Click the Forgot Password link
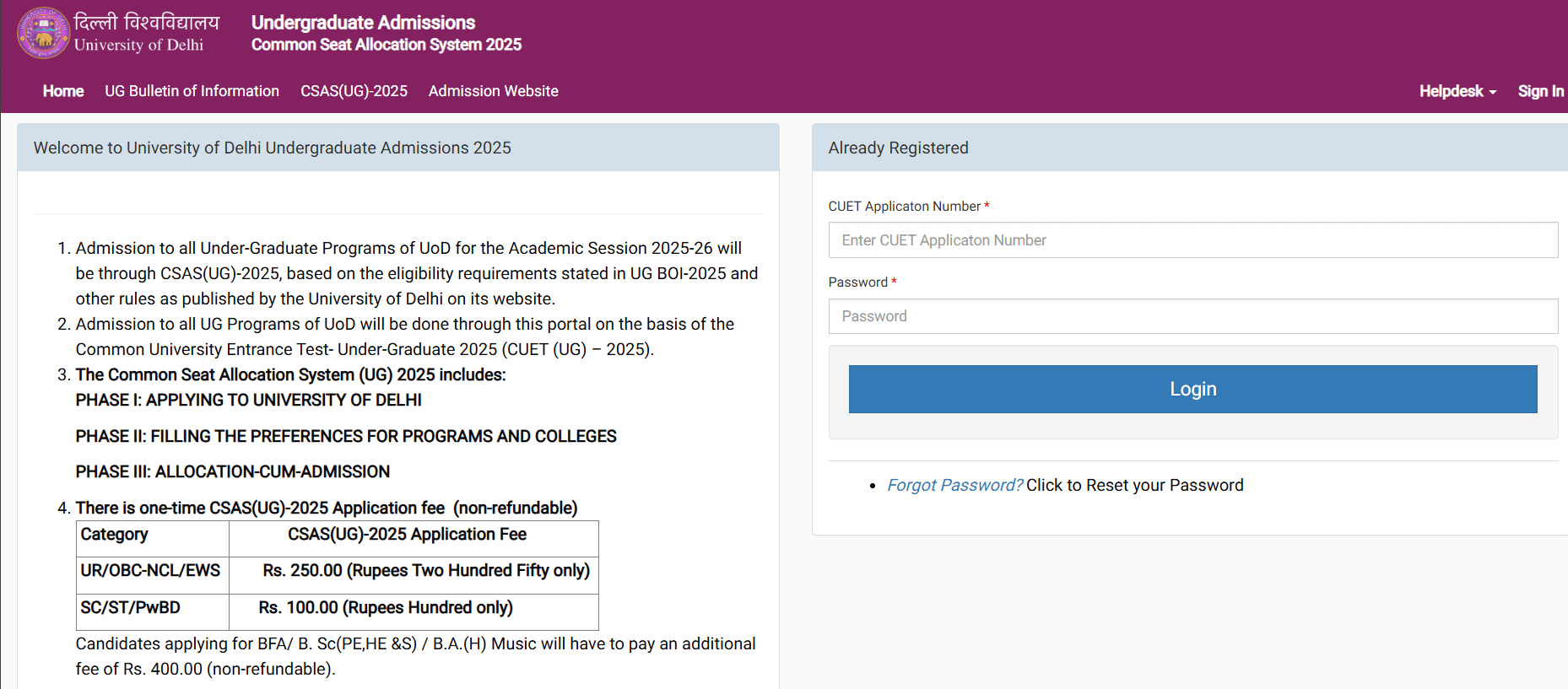Viewport: 1568px width, 689px height. click(x=954, y=485)
